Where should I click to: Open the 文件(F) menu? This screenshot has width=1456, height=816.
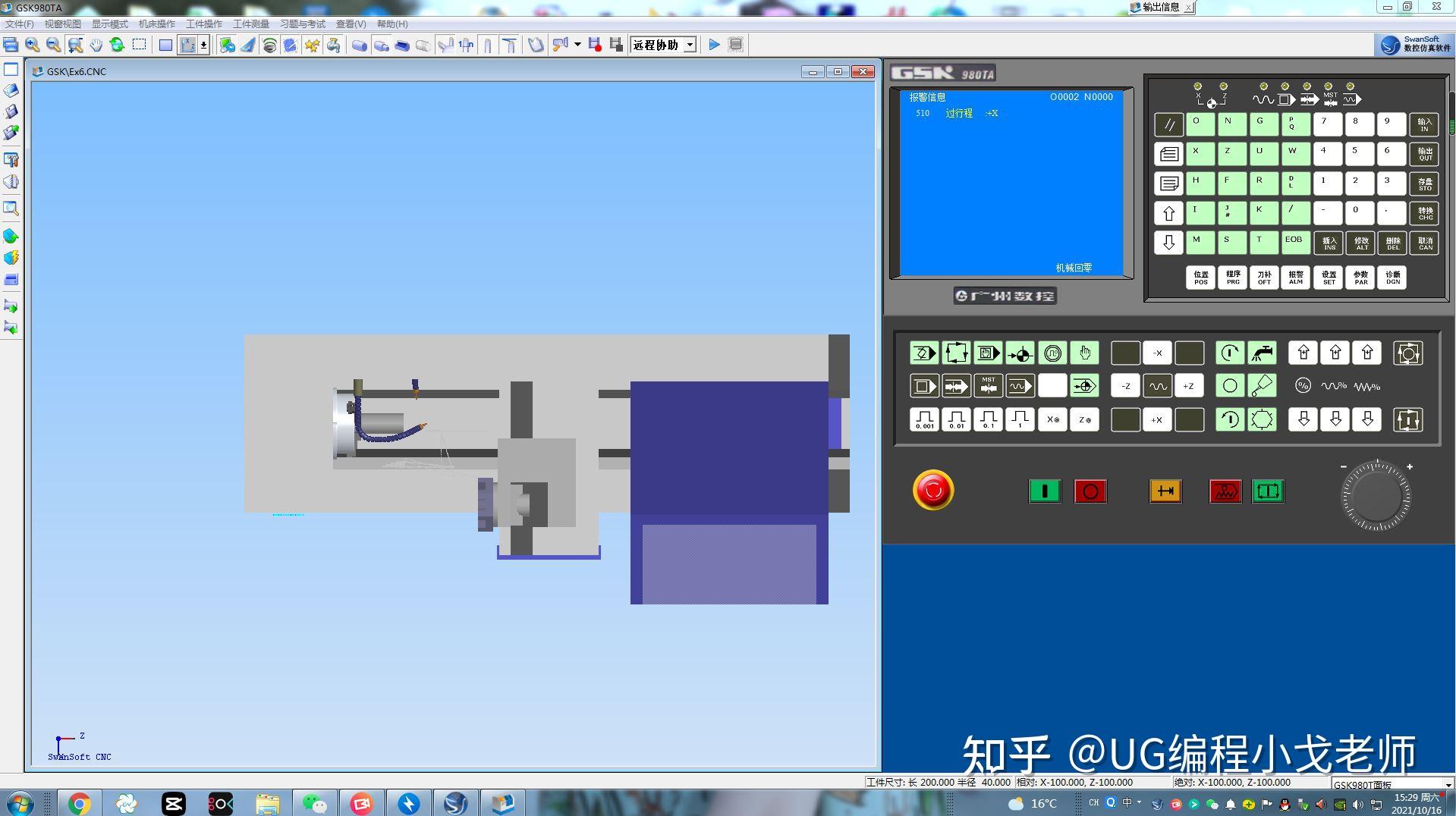pyautogui.click(x=20, y=24)
